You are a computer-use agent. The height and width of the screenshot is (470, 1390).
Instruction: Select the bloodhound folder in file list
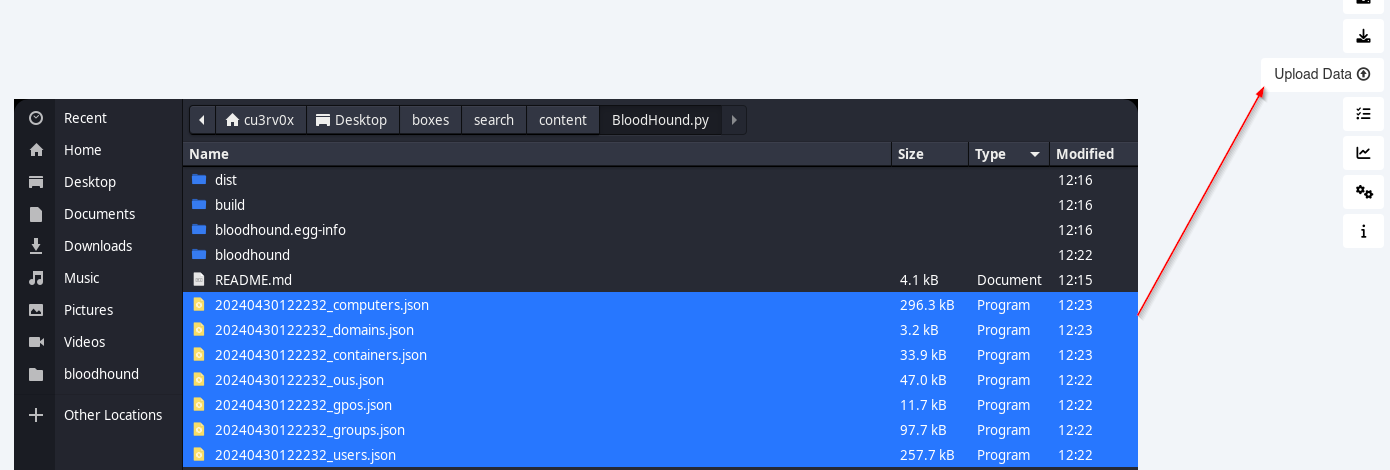[x=661, y=255]
